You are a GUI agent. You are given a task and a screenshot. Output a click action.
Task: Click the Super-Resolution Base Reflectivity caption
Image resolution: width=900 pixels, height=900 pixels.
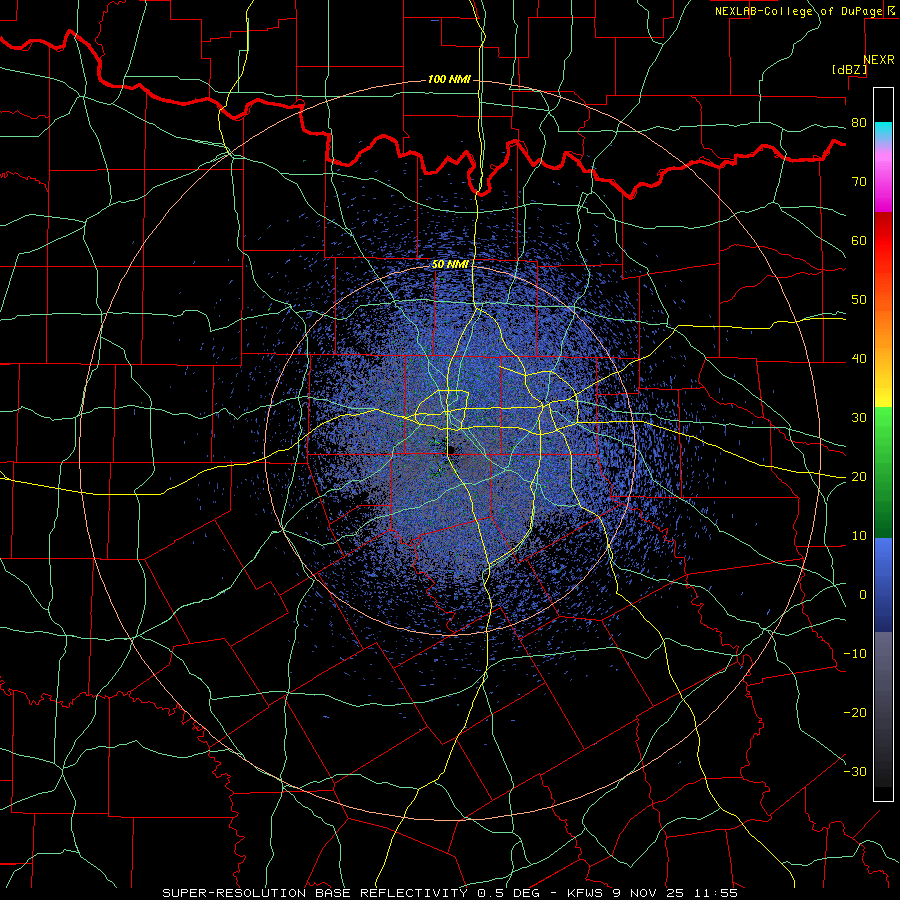449,893
